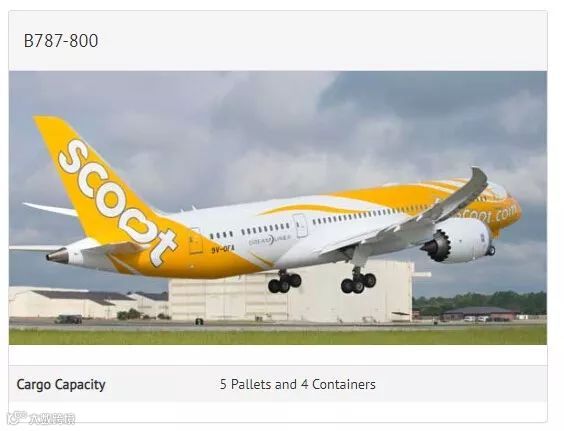This screenshot has width=564, height=431.
Task: Click the forward main landing gear wheels
Action: pyautogui.click(x=358, y=281)
